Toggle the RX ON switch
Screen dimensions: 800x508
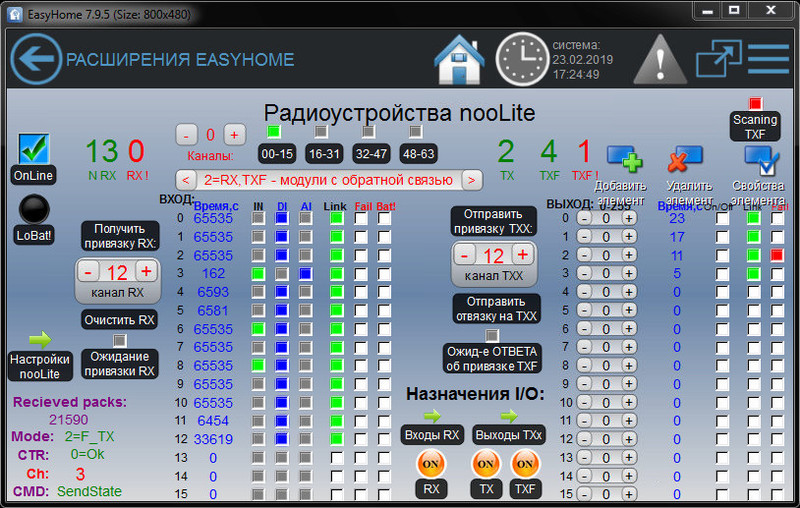(429, 464)
